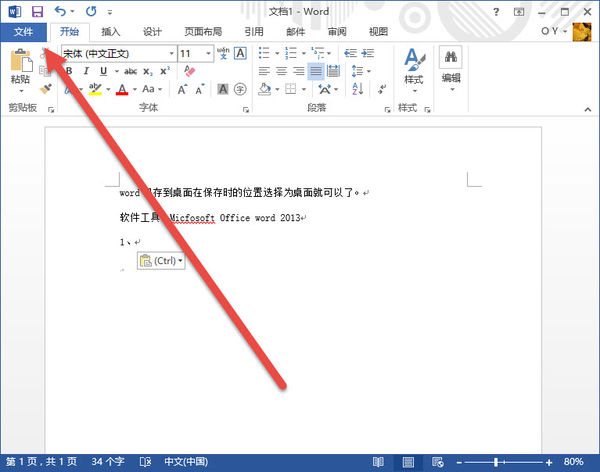Image resolution: width=600 pixels, height=472 pixels.
Task: Switch to the 视图 tab
Action: point(378,32)
